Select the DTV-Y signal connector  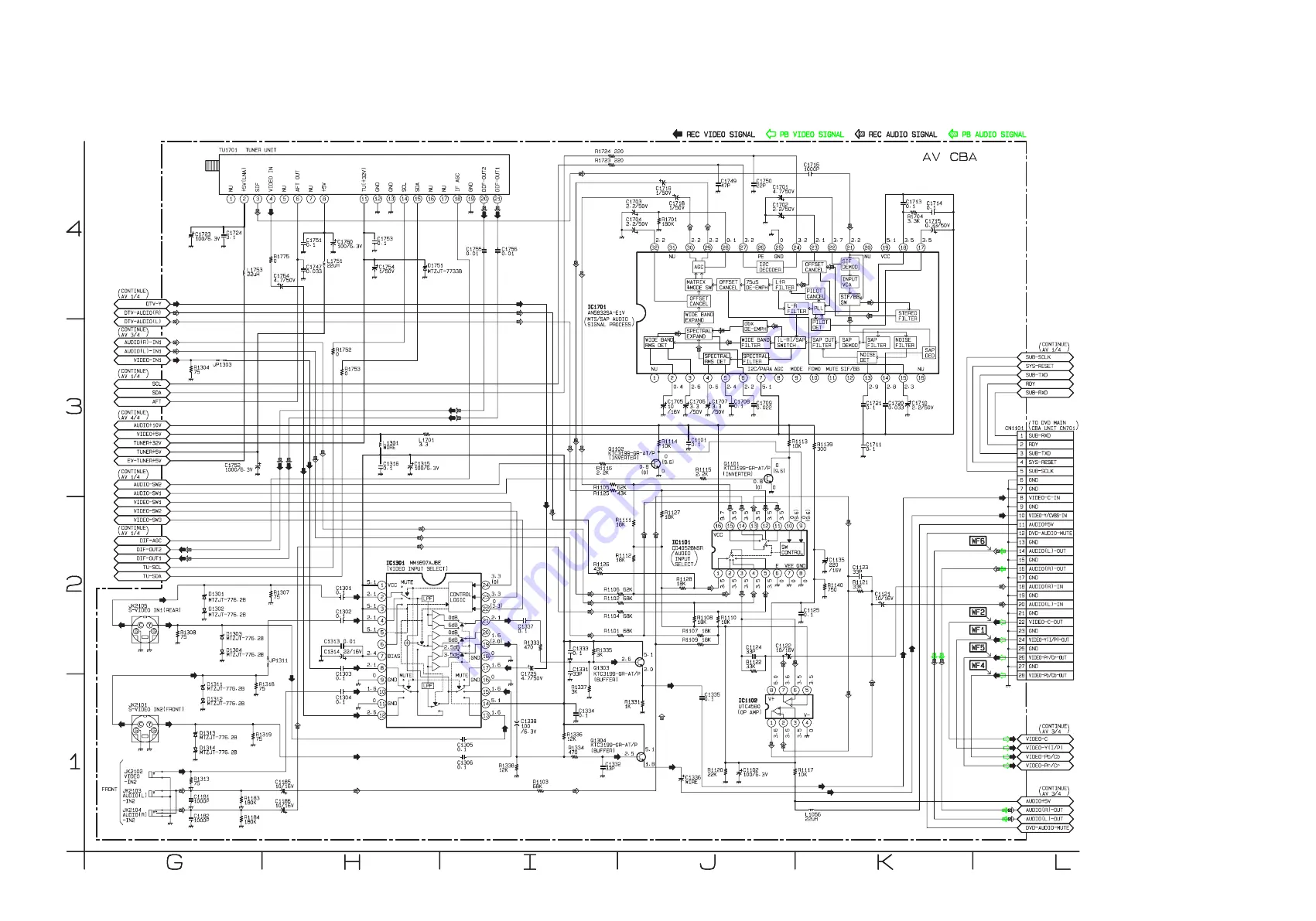tap(142, 304)
